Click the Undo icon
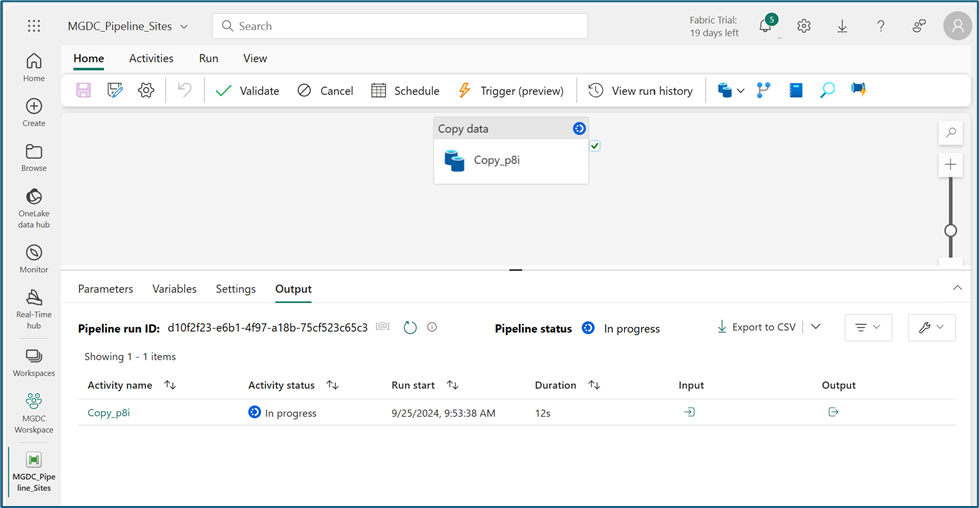 pos(185,90)
